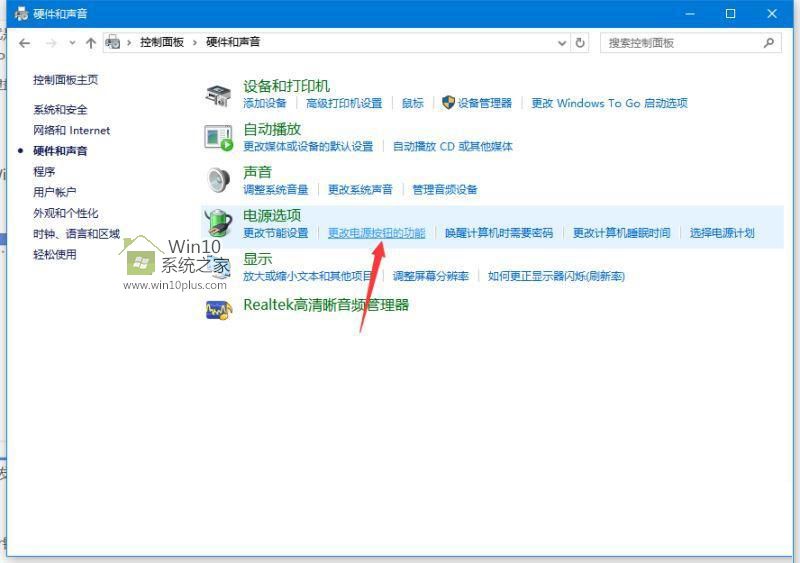Open the 设备和打印机 heading
This screenshot has height=563, width=800.
pyautogui.click(x=286, y=86)
